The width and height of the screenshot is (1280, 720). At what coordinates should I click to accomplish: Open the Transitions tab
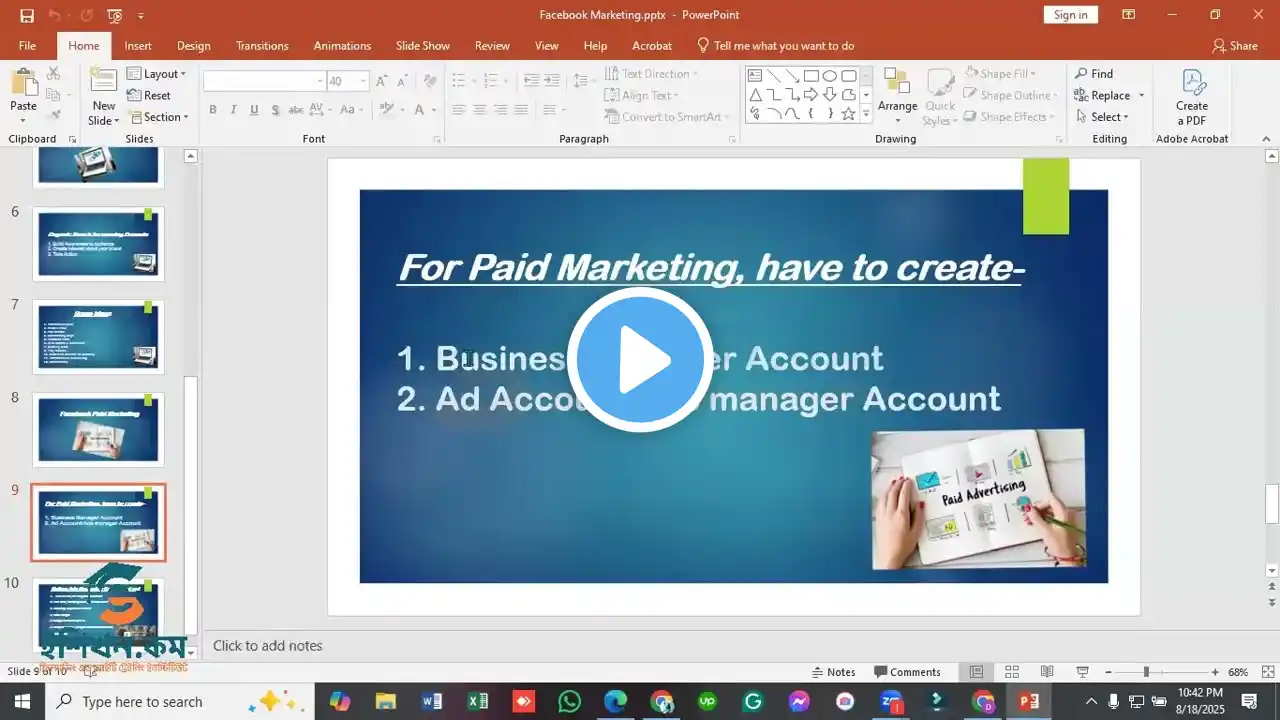pos(262,46)
